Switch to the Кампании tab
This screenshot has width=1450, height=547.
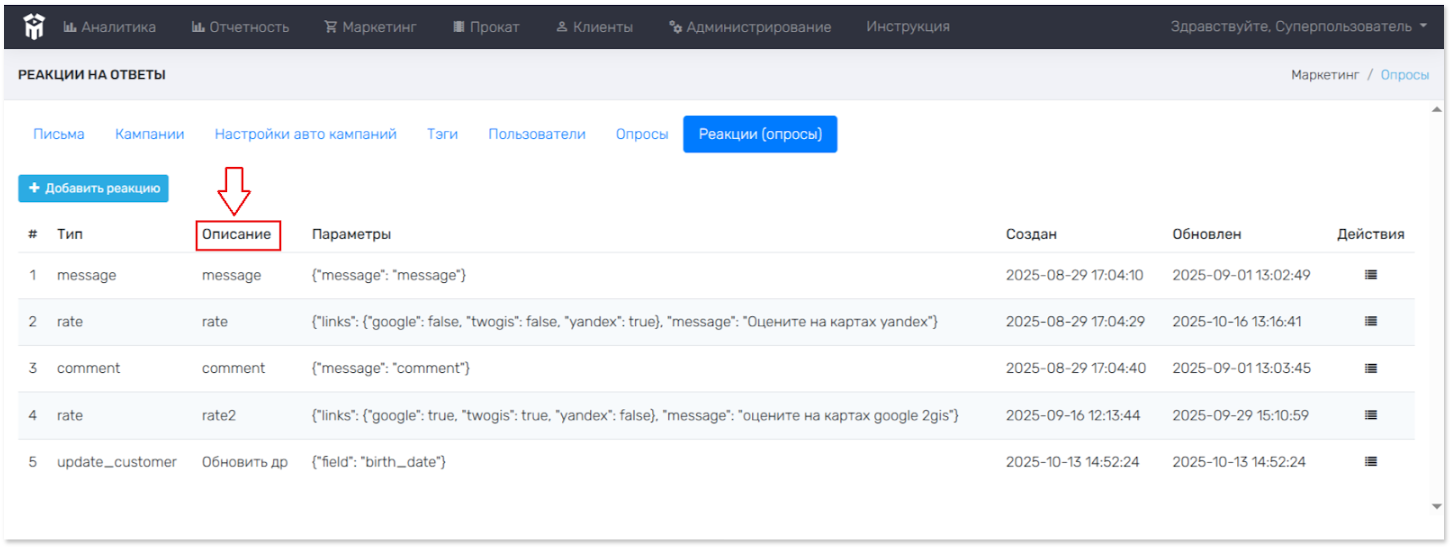point(149,134)
